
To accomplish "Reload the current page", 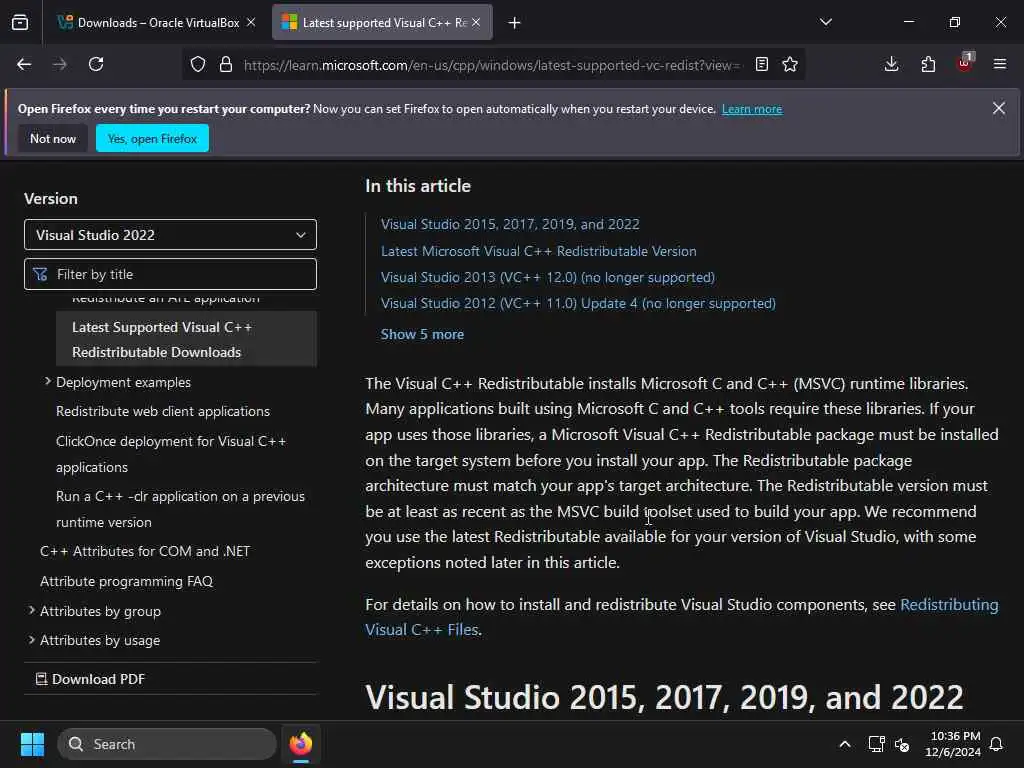I will 96,64.
